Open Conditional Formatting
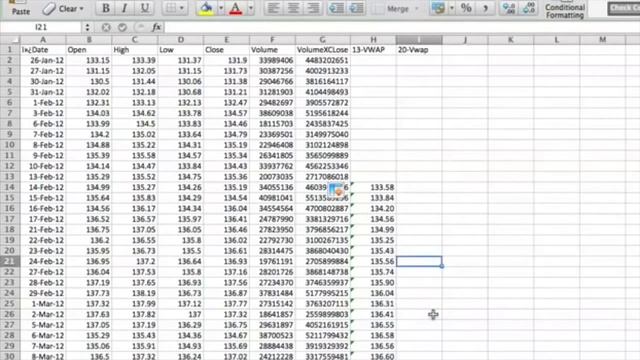The height and width of the screenshot is (360, 640). (565, 10)
